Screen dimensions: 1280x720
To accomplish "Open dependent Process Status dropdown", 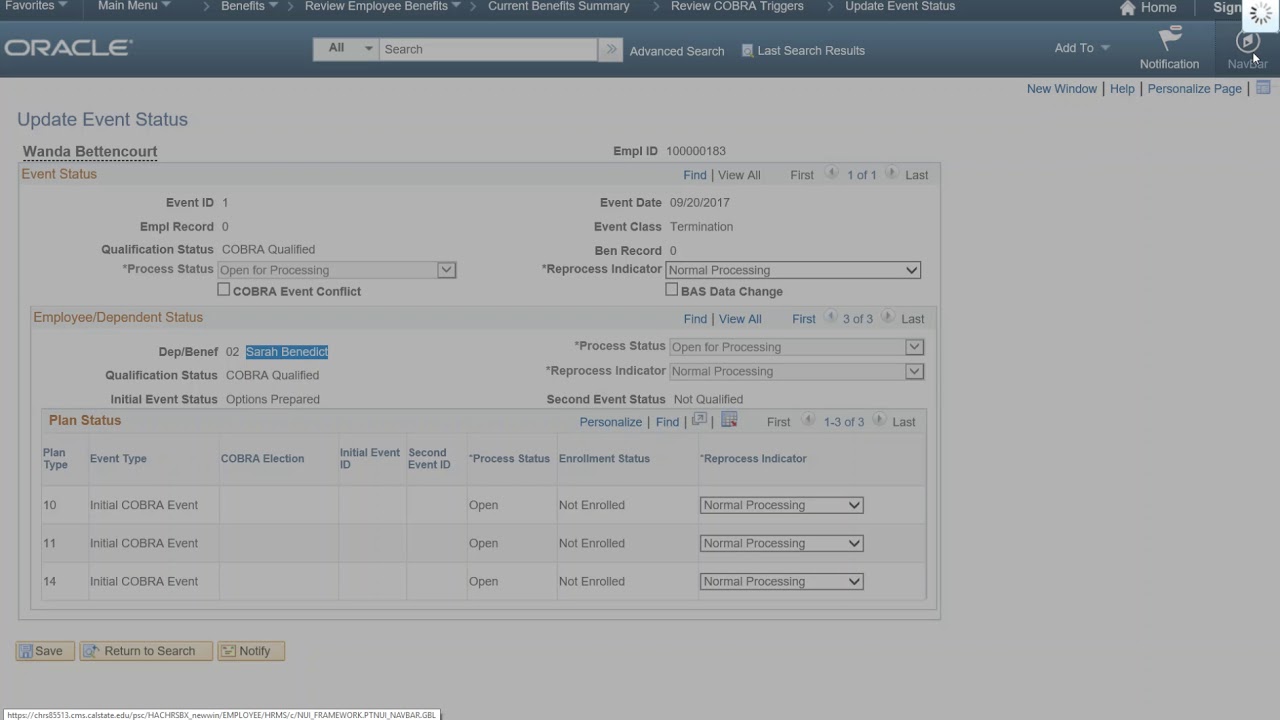I will pyautogui.click(x=796, y=347).
